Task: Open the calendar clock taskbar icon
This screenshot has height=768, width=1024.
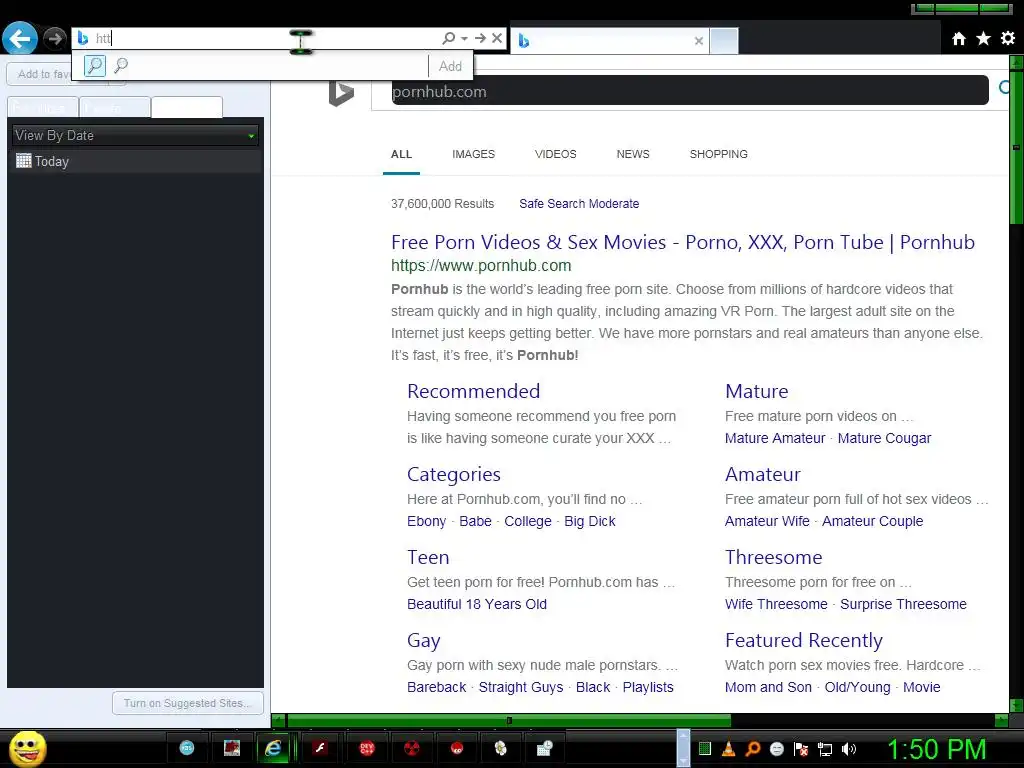Action: (545, 748)
